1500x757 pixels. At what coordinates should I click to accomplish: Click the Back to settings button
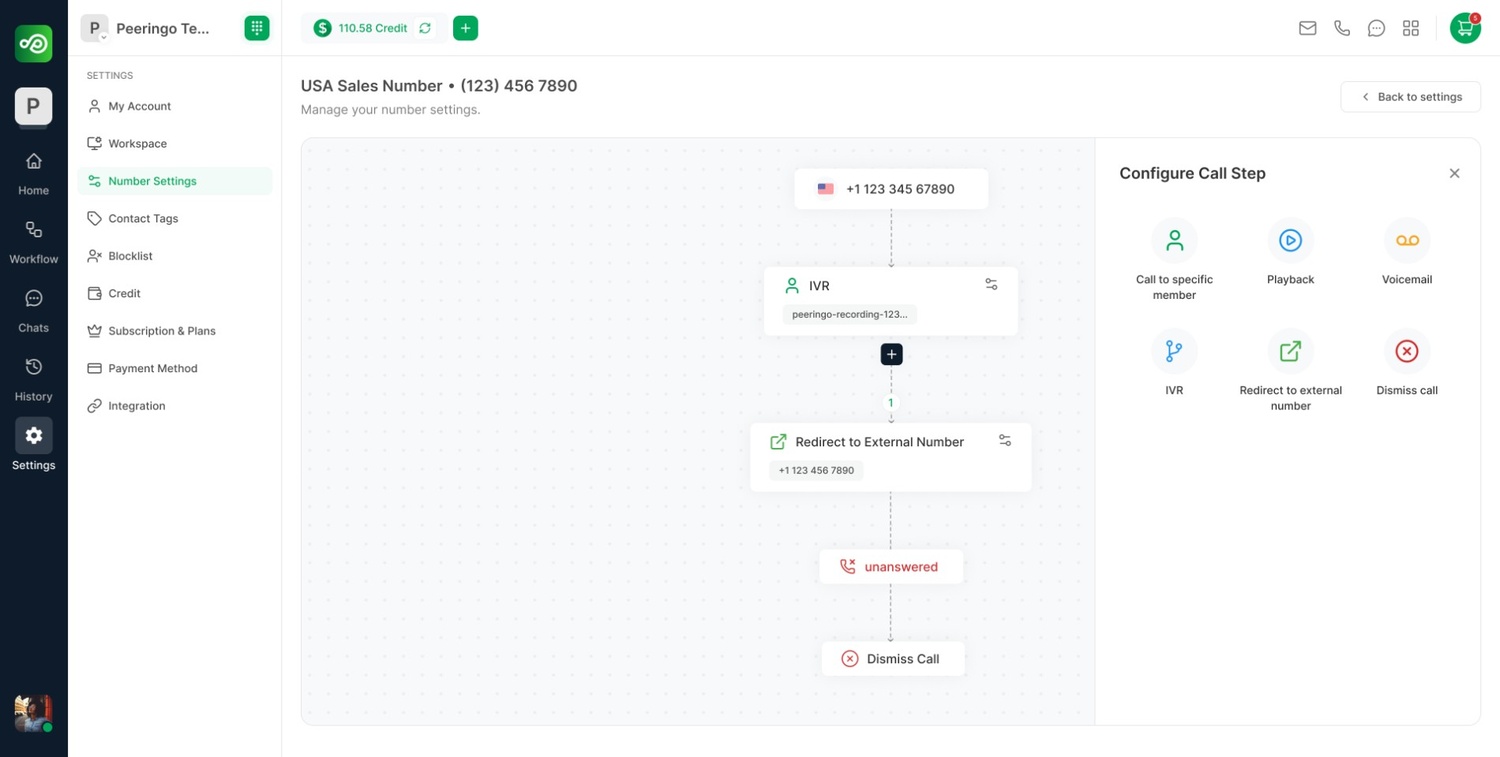1410,97
